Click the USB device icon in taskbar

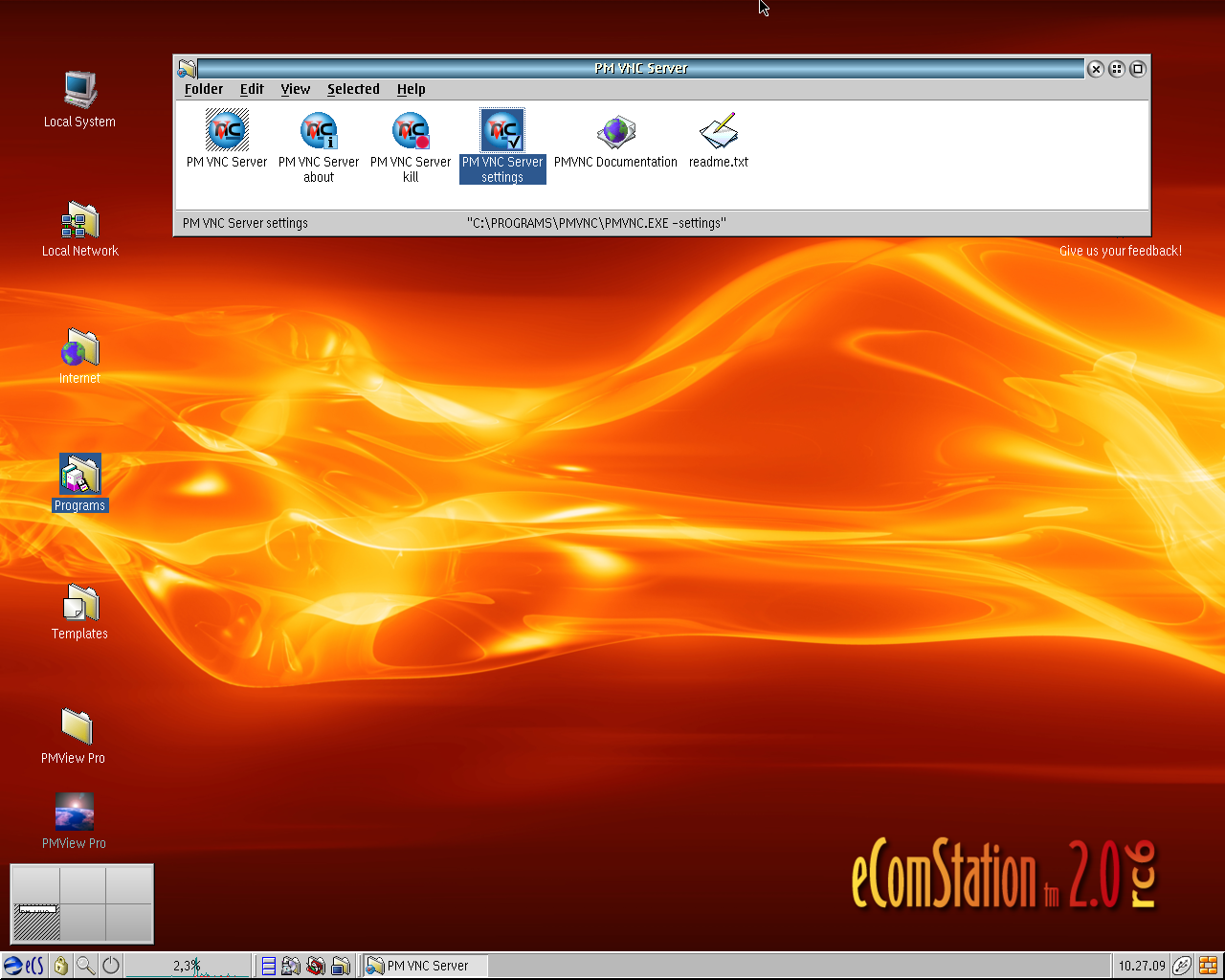click(1183, 966)
